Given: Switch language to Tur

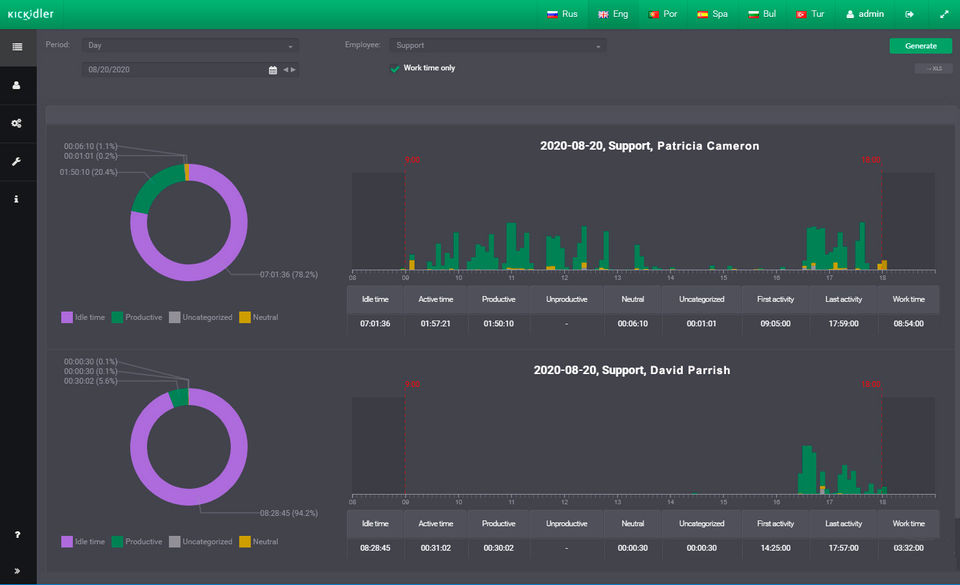Looking at the screenshot, I should (x=810, y=14).
